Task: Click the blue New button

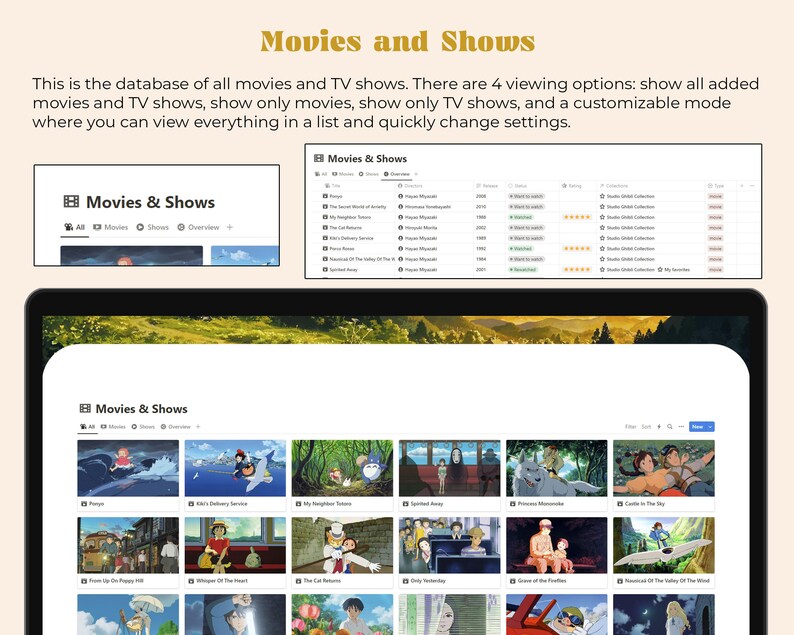Action: click(x=698, y=427)
